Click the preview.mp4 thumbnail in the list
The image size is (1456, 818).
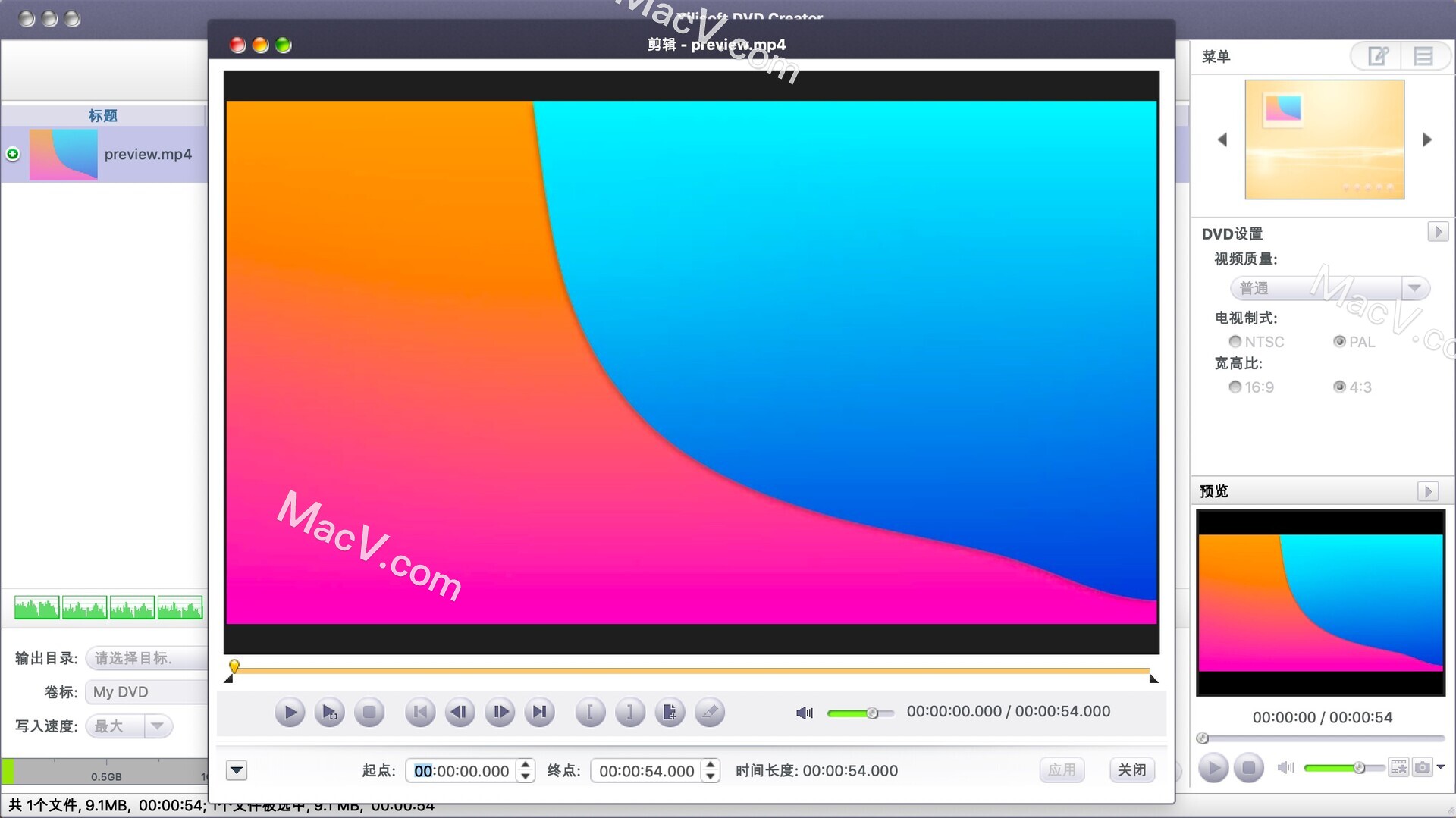click(64, 154)
